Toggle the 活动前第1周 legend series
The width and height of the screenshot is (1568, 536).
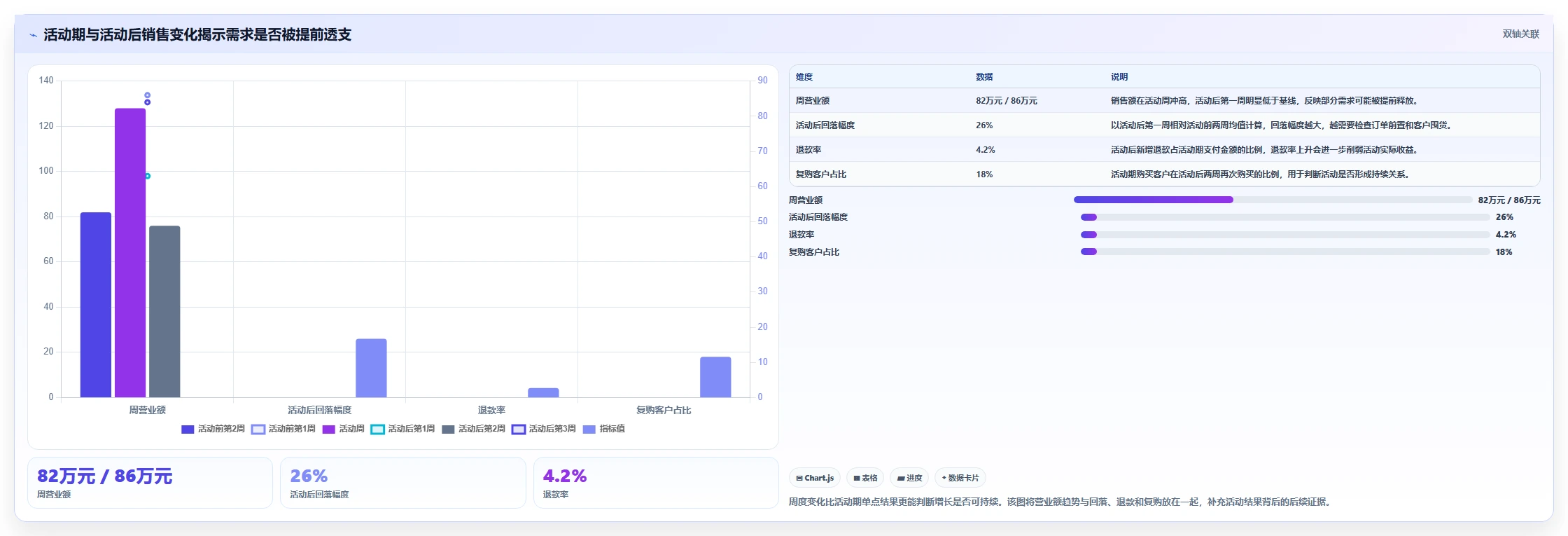(283, 429)
